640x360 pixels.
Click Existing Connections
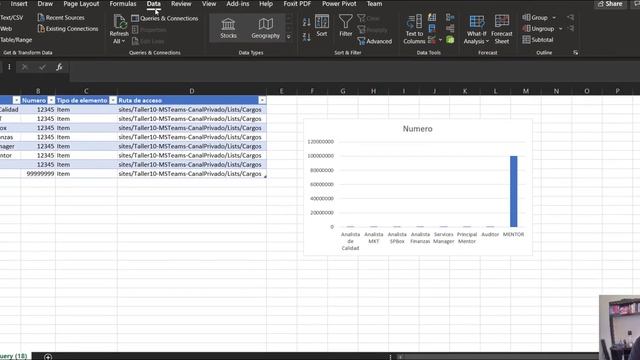click(x=68, y=29)
